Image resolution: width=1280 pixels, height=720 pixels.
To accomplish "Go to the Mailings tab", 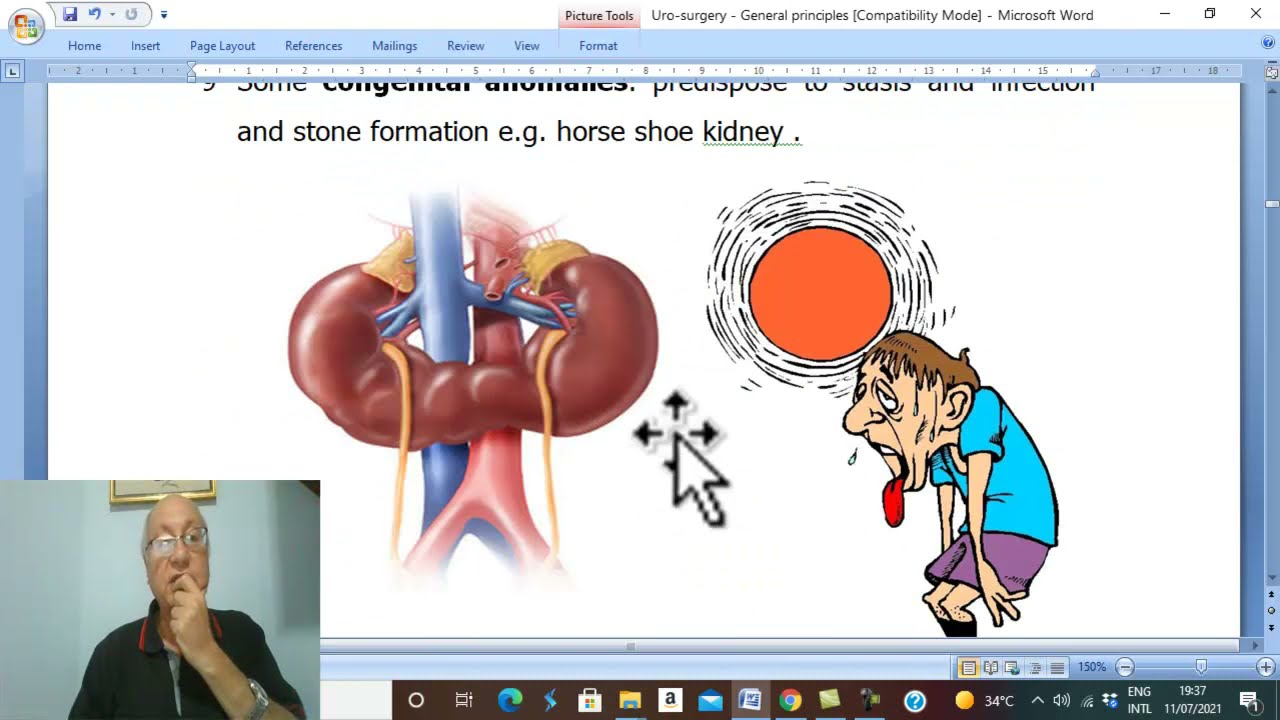I will (x=394, y=45).
